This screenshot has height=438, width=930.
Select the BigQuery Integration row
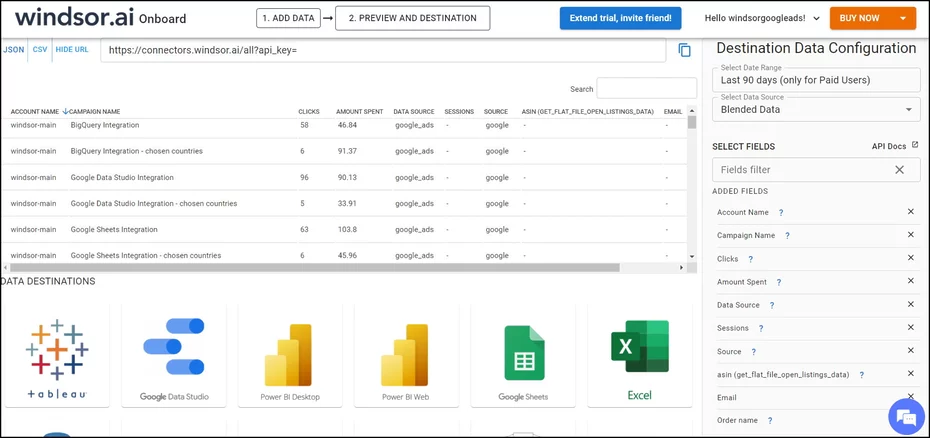click(x=344, y=125)
